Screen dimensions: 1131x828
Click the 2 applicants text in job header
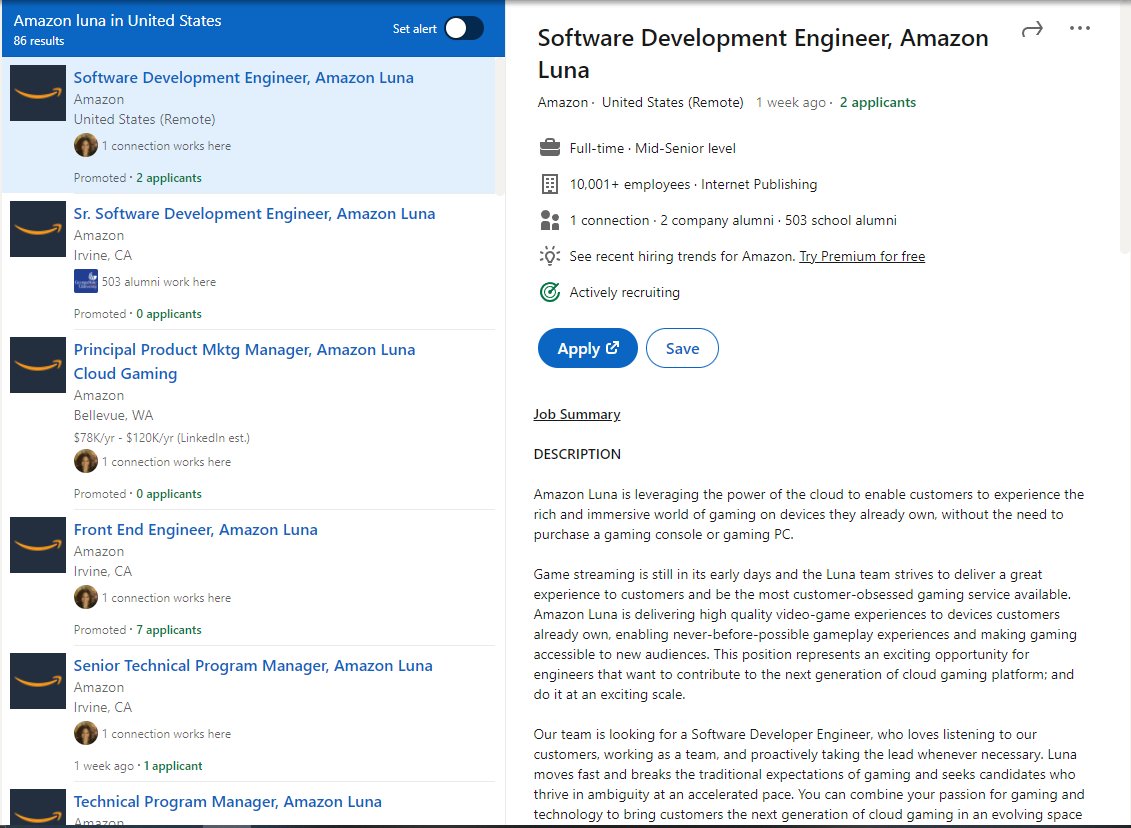[x=878, y=102]
